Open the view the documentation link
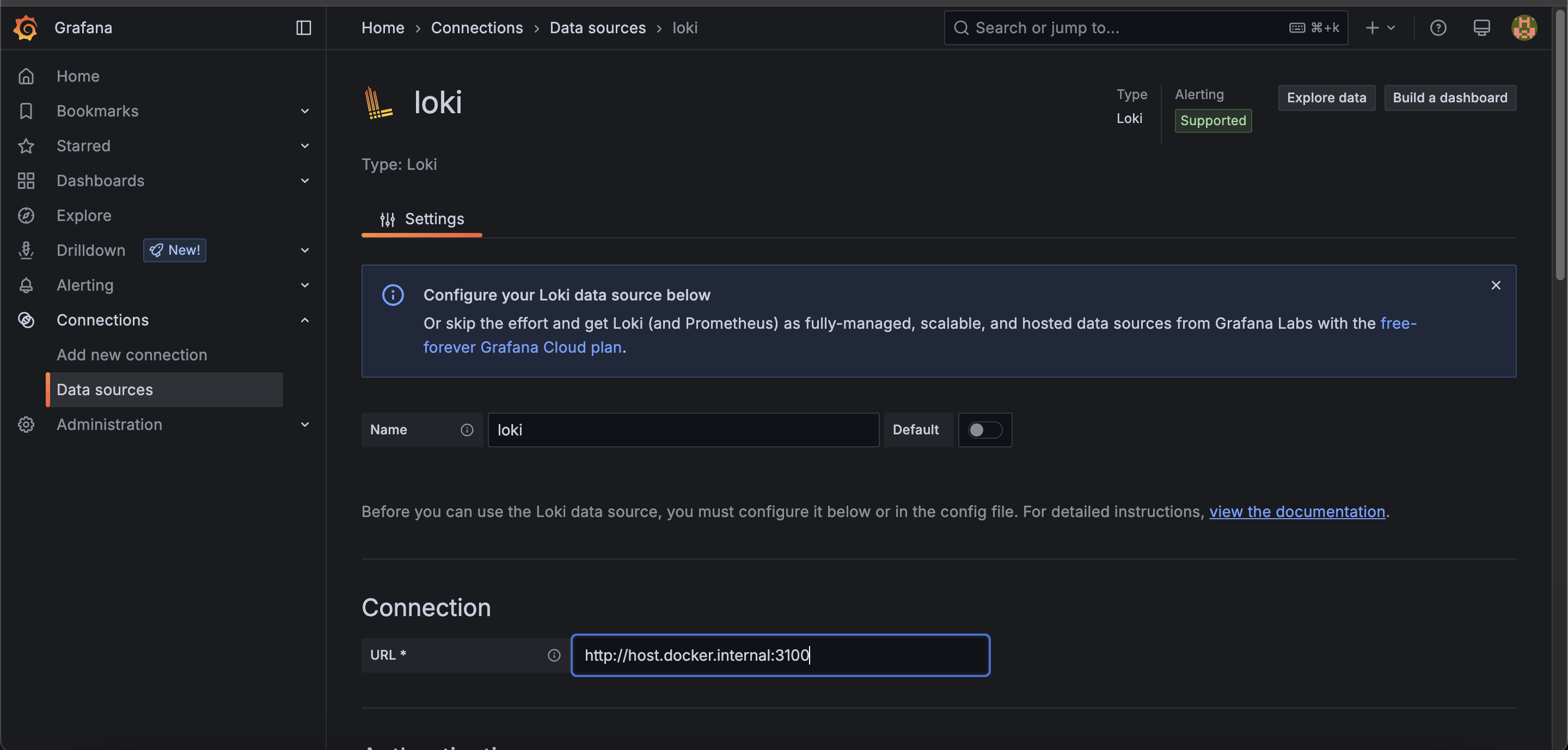 pos(1296,512)
